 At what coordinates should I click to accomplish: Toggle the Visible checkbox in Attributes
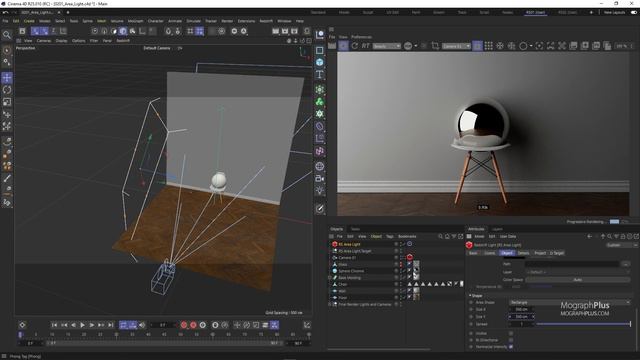[x=511, y=333]
